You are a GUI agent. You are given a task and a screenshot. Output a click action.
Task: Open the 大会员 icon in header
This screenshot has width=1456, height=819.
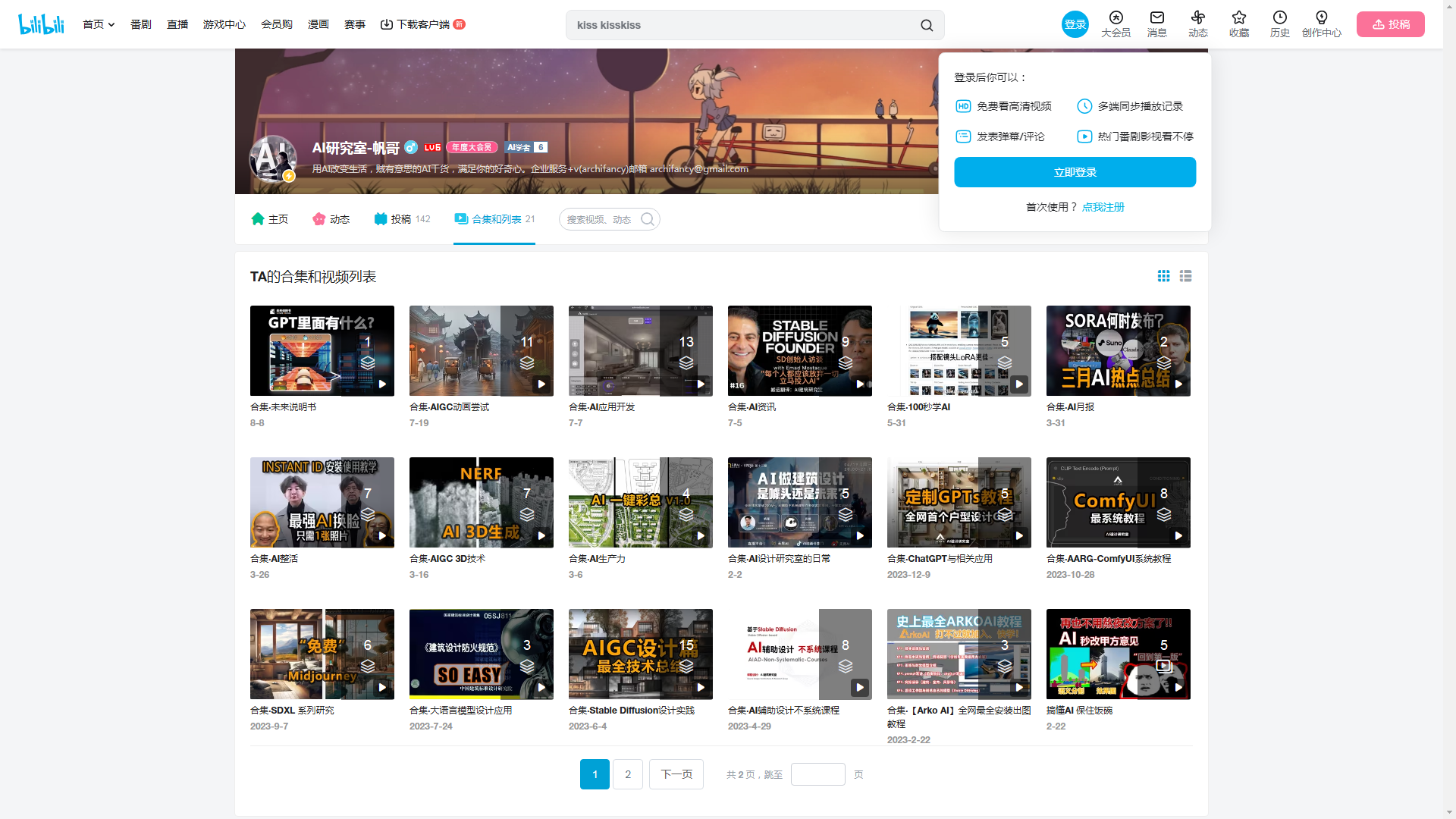[x=1116, y=18]
